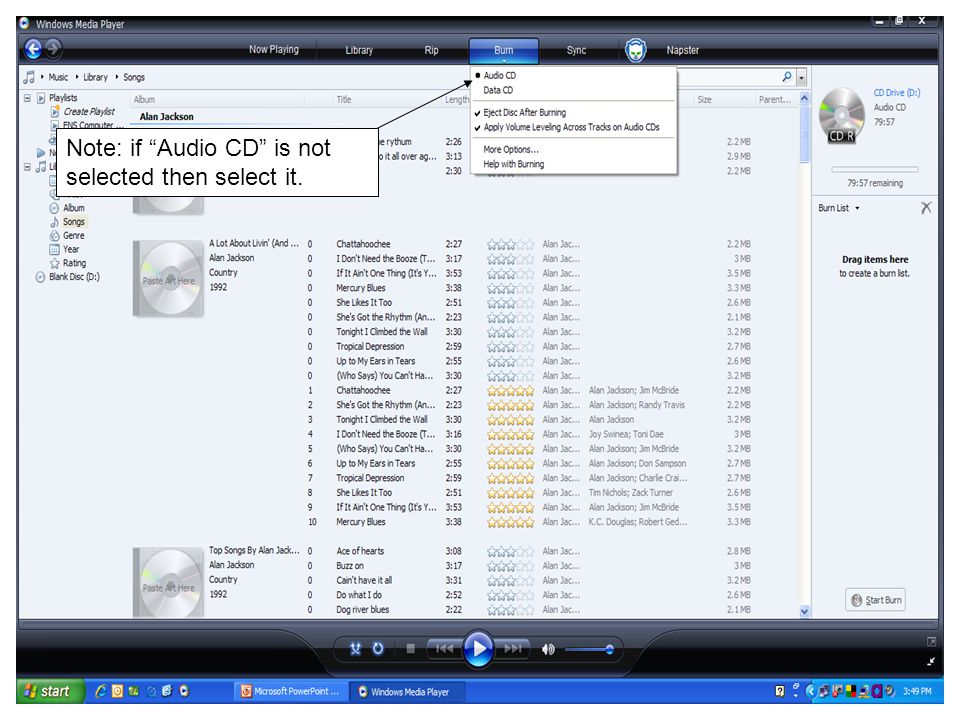Screen dimensions: 960x720
Task: Rate Mercury Blues track 10 stars
Action: pyautogui.click(x=510, y=522)
